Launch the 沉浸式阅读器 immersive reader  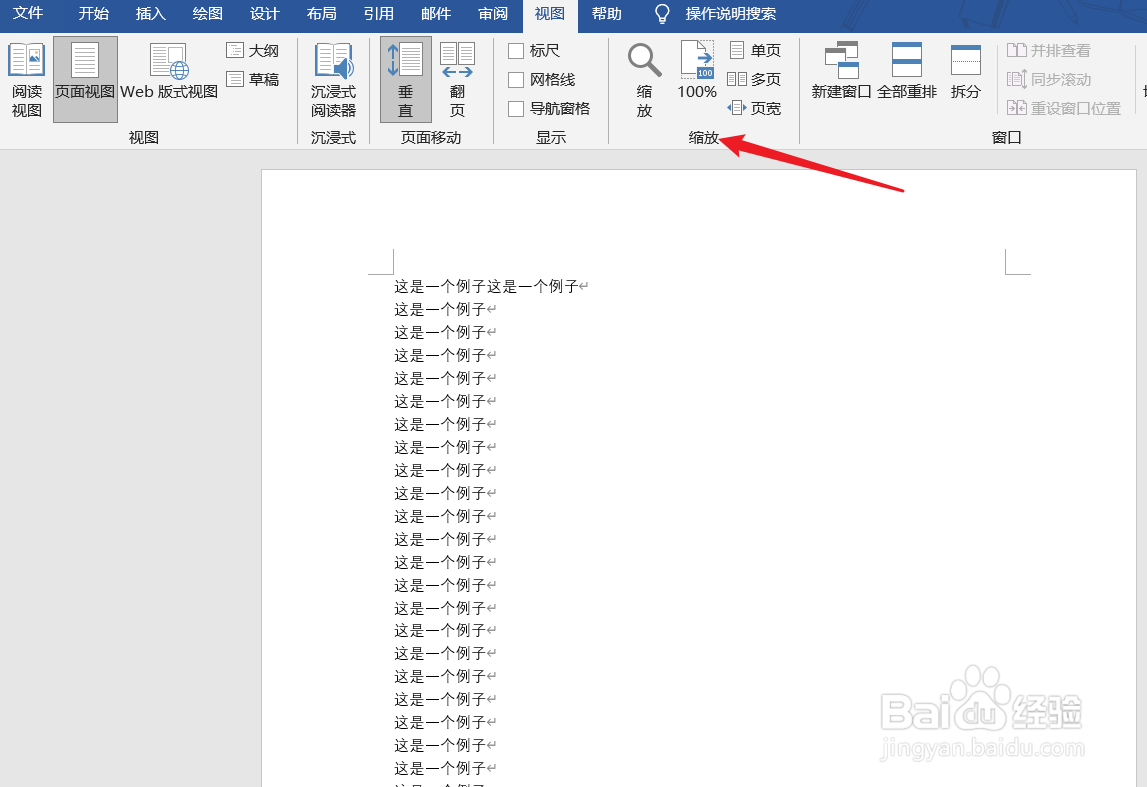tap(333, 80)
